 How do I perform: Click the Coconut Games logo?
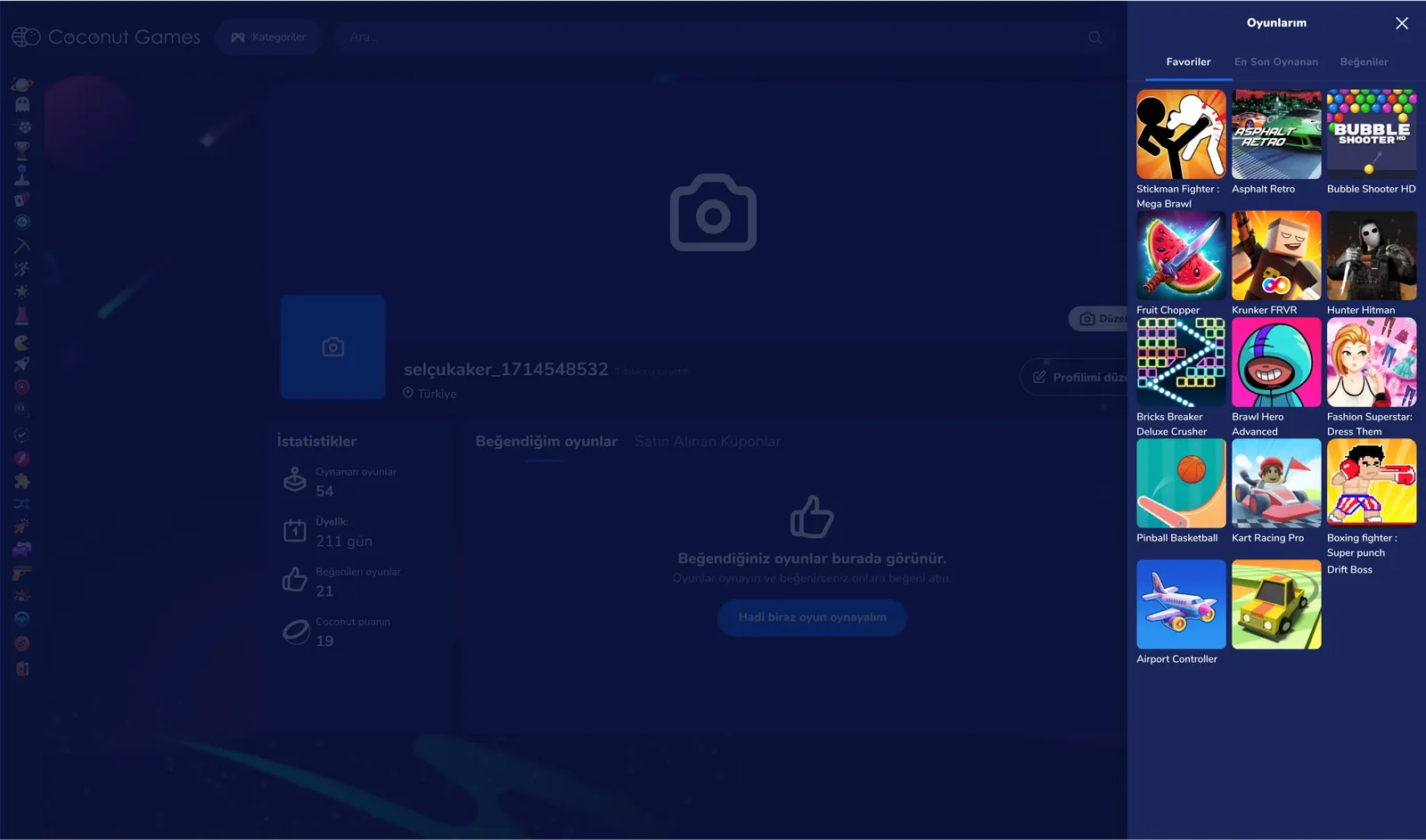(106, 37)
